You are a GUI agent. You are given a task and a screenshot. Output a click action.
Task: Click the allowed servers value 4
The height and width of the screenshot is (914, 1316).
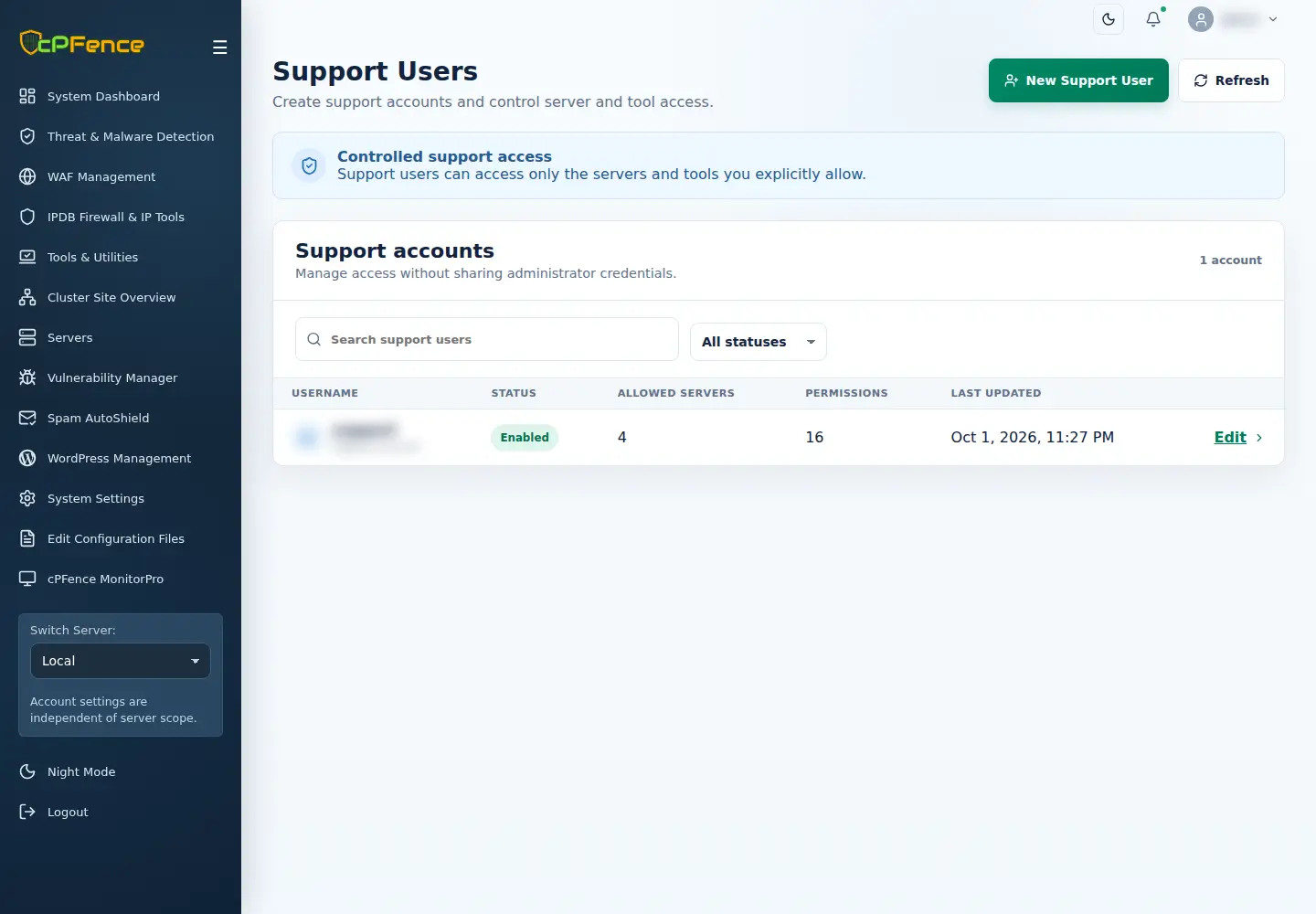pos(622,437)
